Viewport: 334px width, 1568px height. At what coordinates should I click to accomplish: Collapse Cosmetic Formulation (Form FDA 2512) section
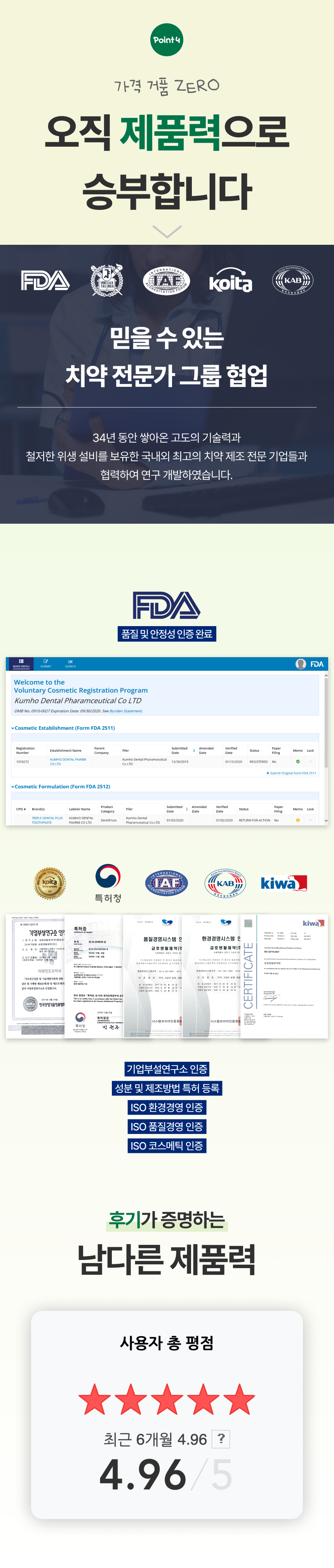point(61,786)
